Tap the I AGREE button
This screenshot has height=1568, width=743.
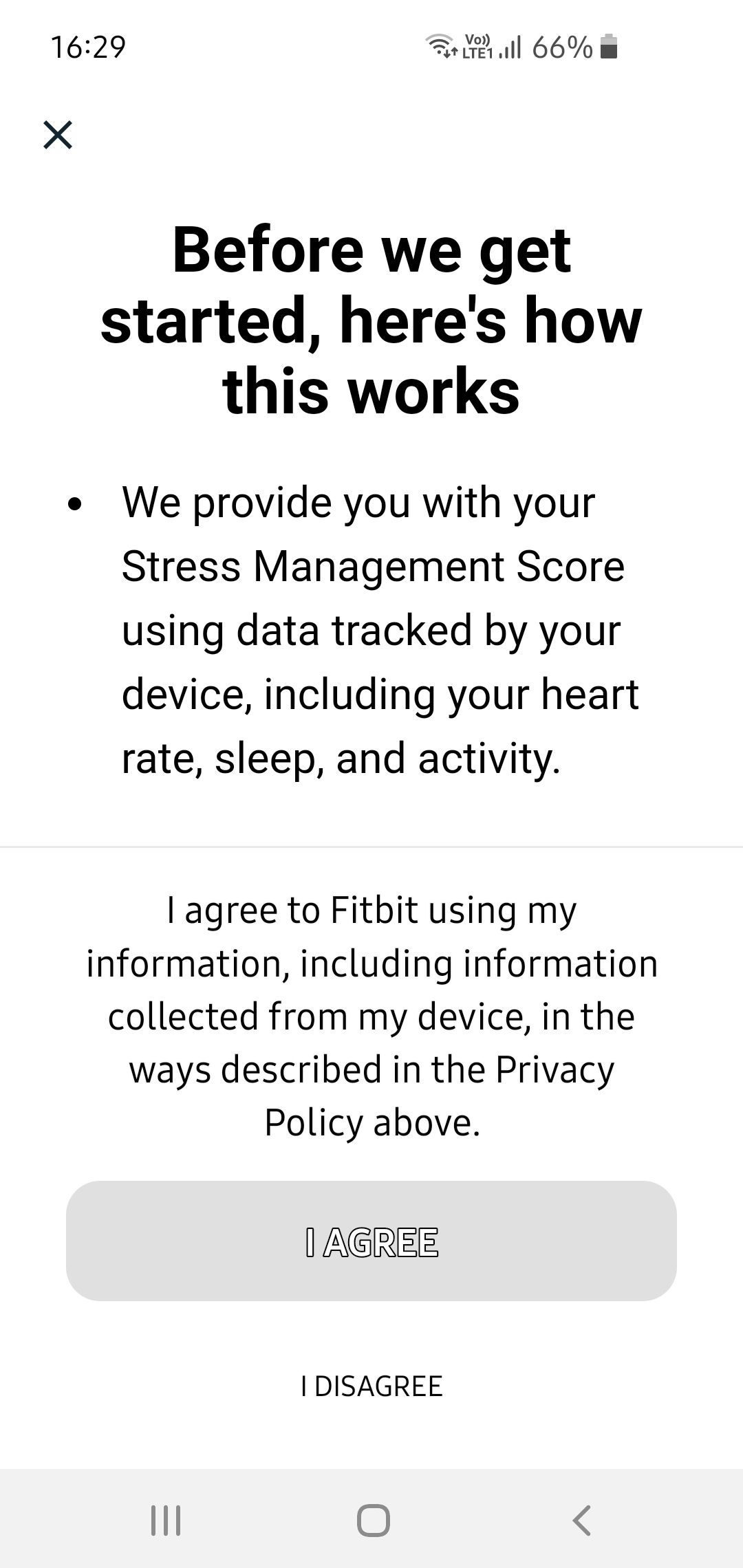click(x=371, y=1241)
